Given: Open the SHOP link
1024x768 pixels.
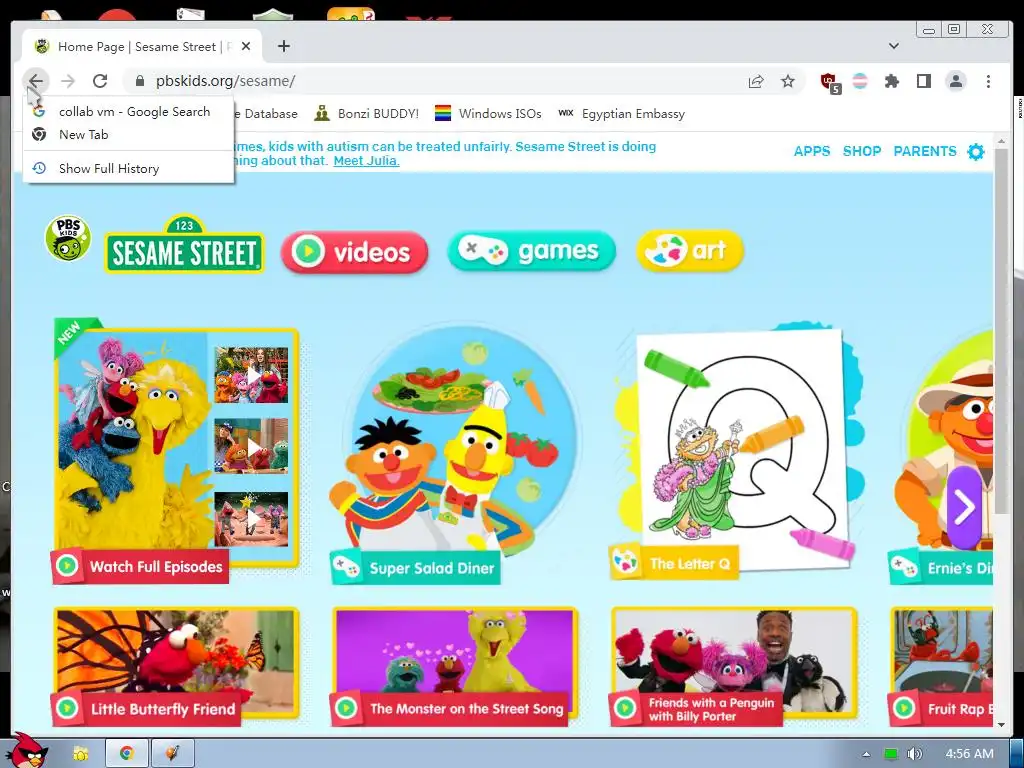Looking at the screenshot, I should 862,152.
